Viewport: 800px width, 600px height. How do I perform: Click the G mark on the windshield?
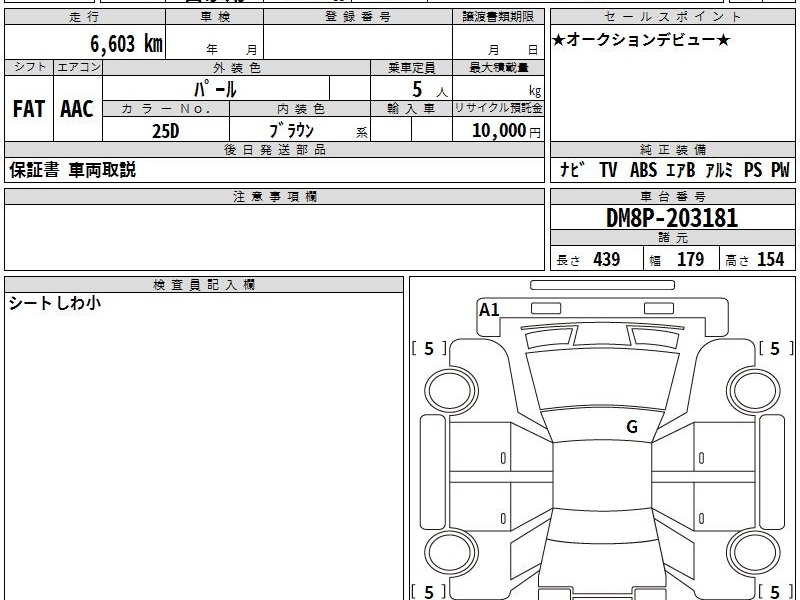tap(632, 426)
